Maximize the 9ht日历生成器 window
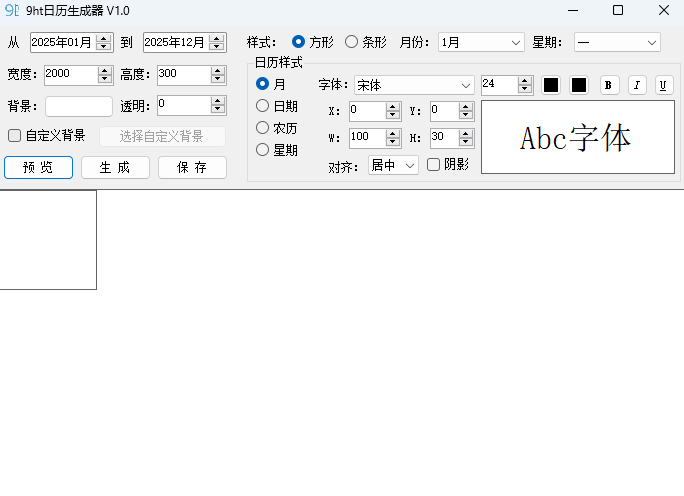Image resolution: width=684 pixels, height=496 pixels. pos(618,10)
